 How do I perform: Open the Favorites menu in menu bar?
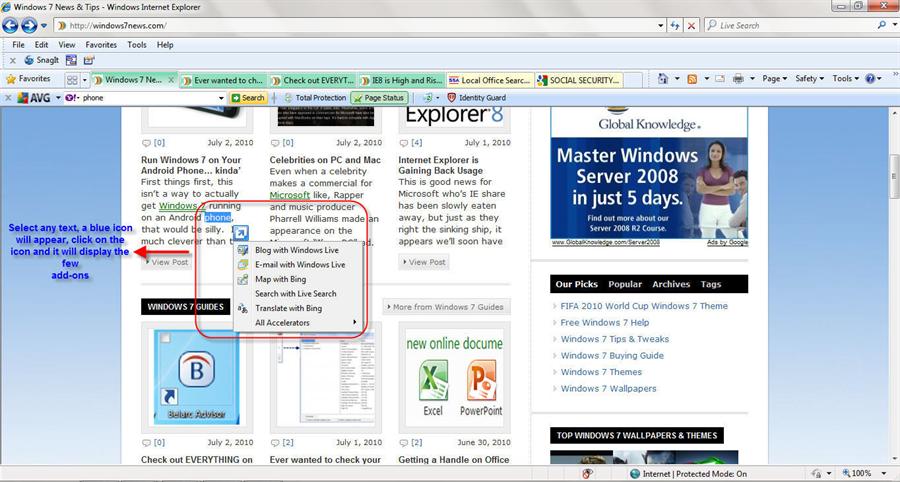point(101,45)
